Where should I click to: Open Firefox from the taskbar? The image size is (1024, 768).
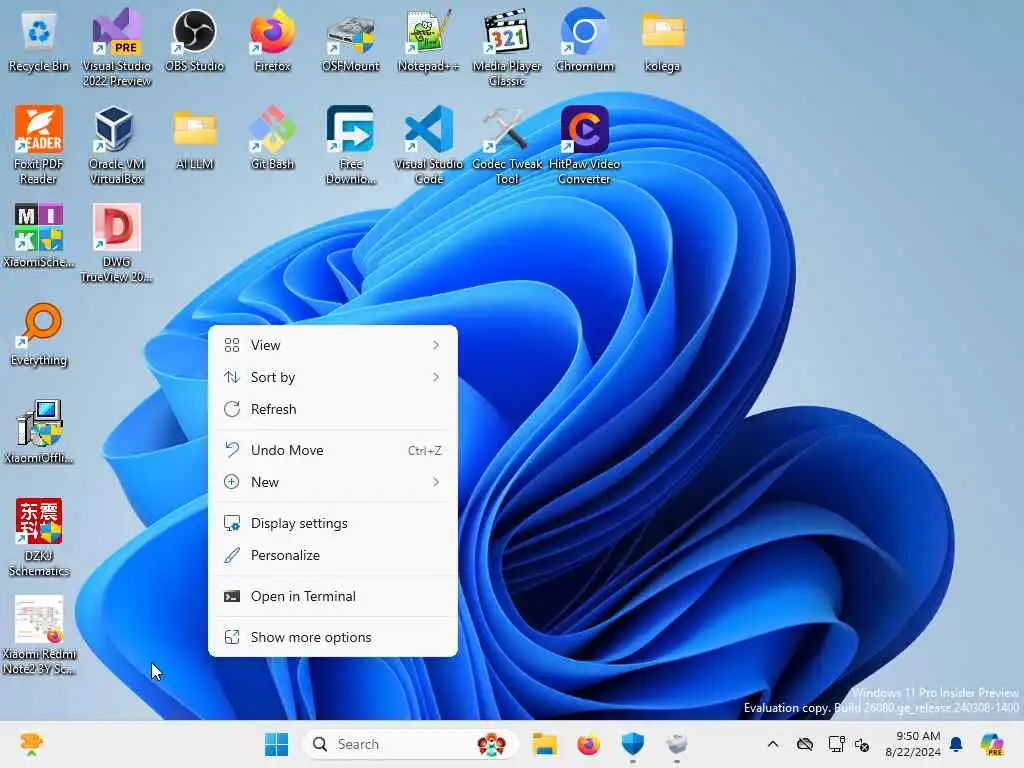pos(588,744)
